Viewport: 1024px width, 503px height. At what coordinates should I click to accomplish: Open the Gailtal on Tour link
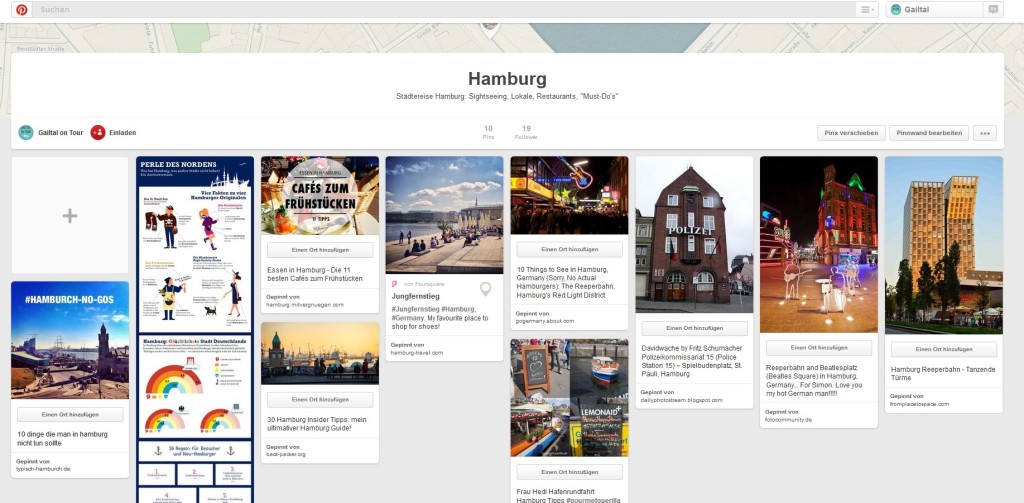61,133
